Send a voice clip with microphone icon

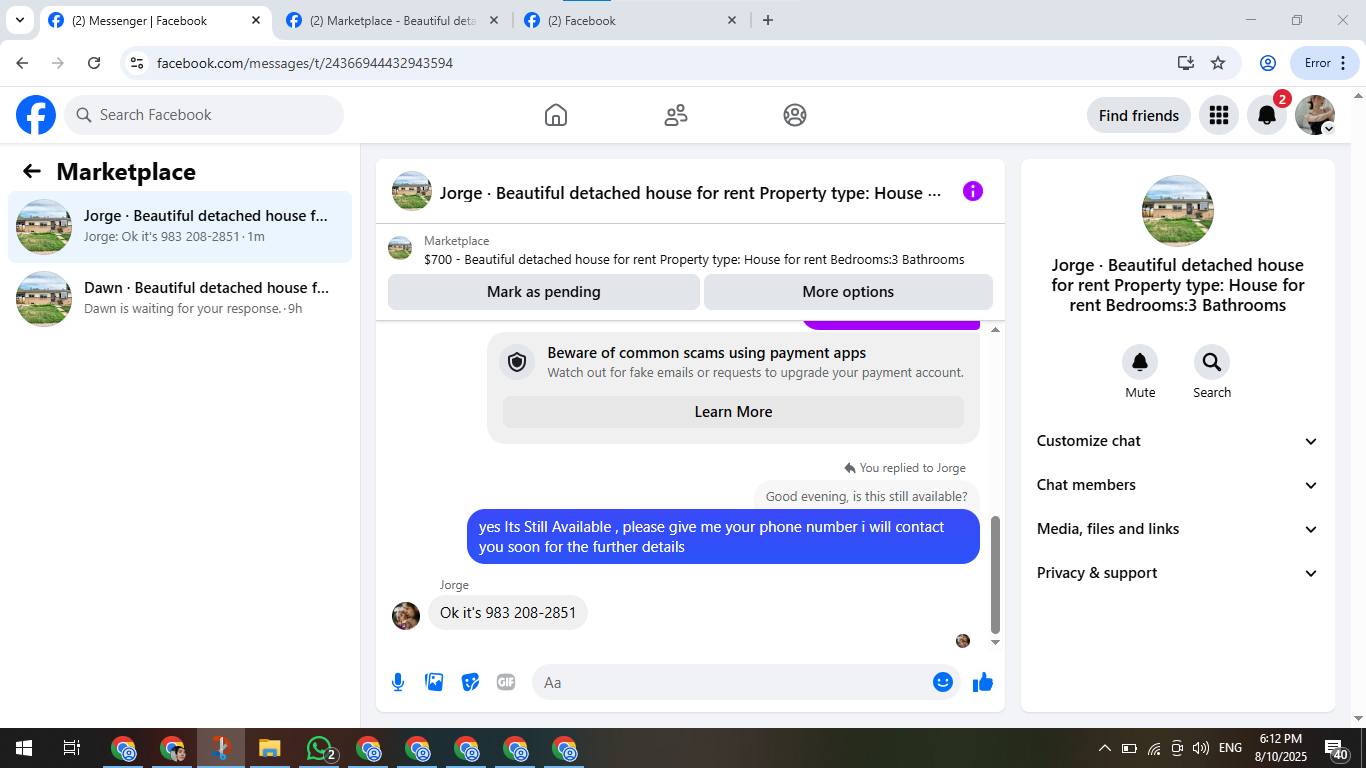[x=398, y=682]
